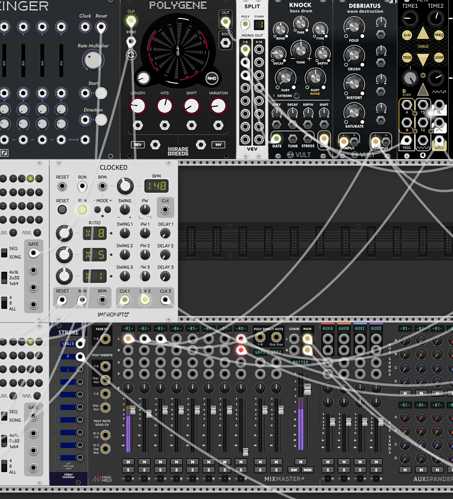Click the Zinger Clock input jack
The height and width of the screenshot is (499, 453).
coord(85,27)
